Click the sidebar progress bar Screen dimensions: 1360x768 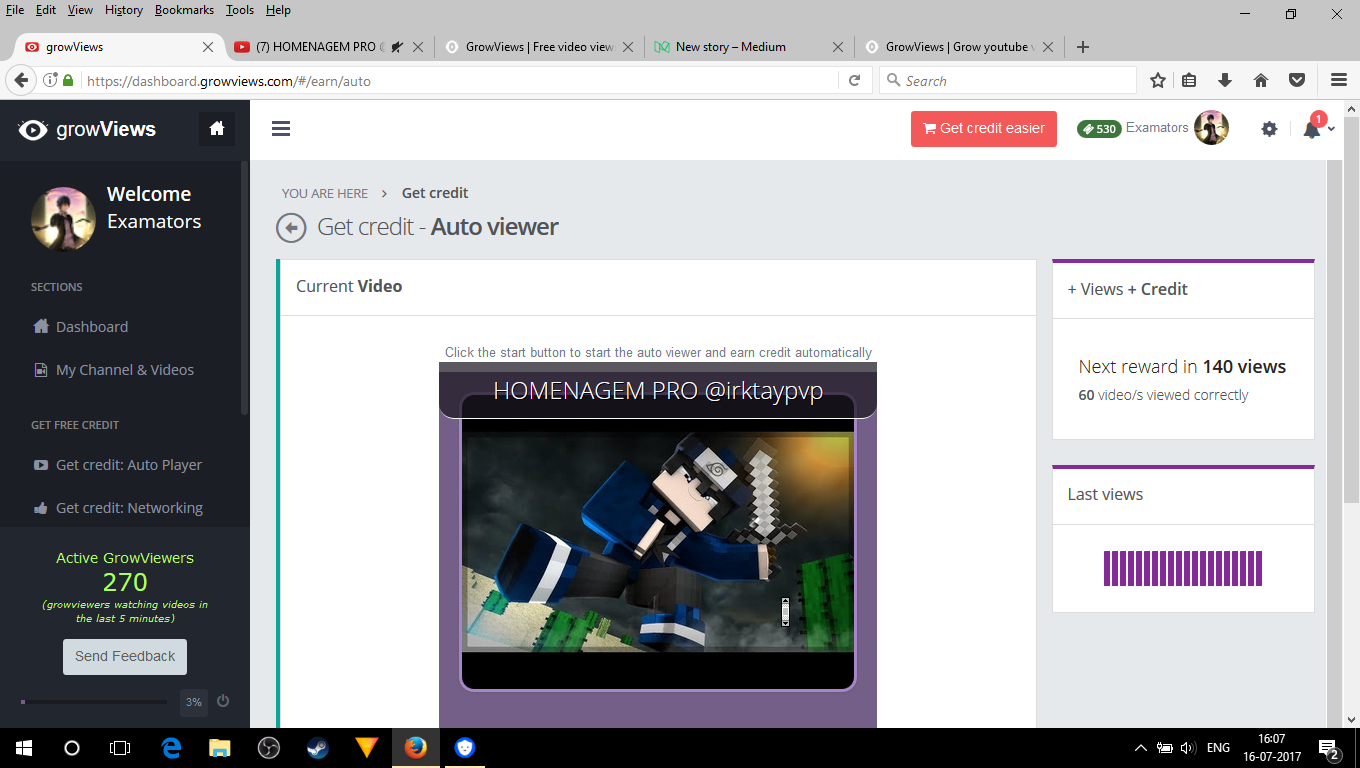94,702
